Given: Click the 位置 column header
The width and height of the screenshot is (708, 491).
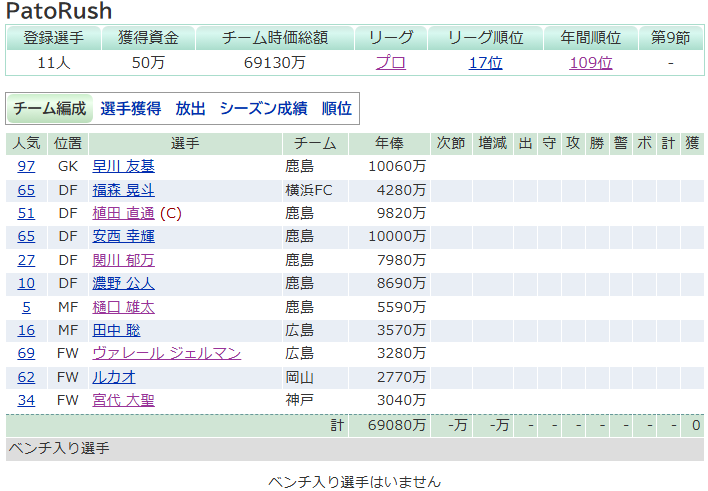Looking at the screenshot, I should 68,144.
